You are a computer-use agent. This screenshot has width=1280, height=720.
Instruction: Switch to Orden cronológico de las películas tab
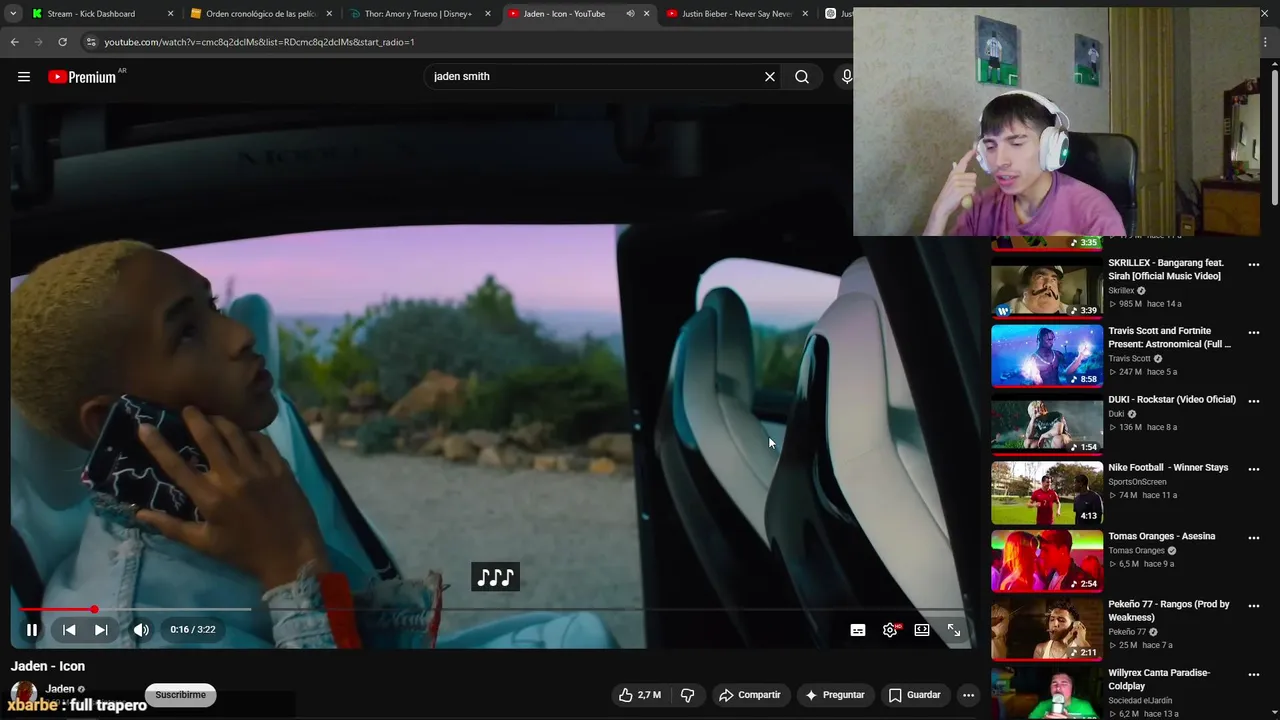click(x=261, y=14)
